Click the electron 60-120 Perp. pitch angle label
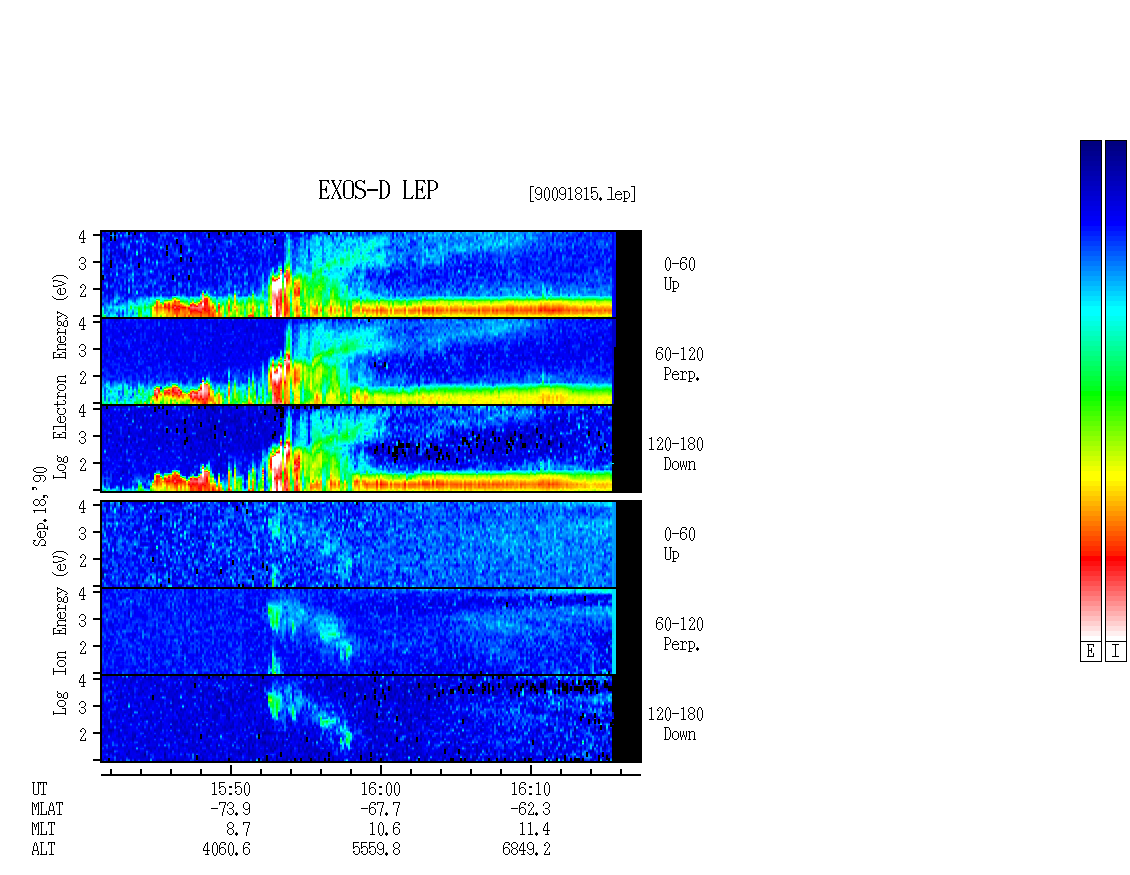 click(679, 364)
